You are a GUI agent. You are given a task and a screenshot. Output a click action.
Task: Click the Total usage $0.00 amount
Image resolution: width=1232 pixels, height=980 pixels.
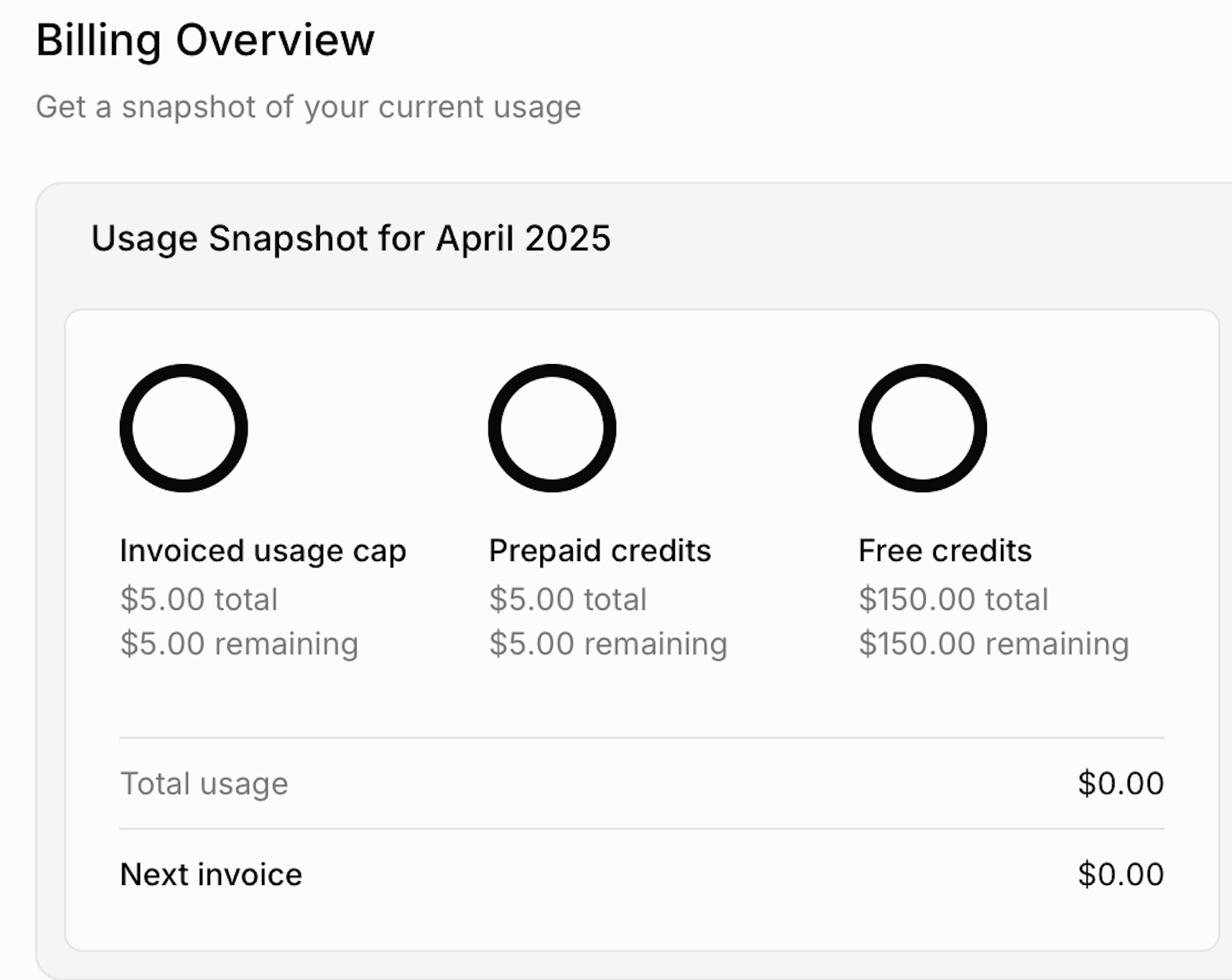[1121, 784]
